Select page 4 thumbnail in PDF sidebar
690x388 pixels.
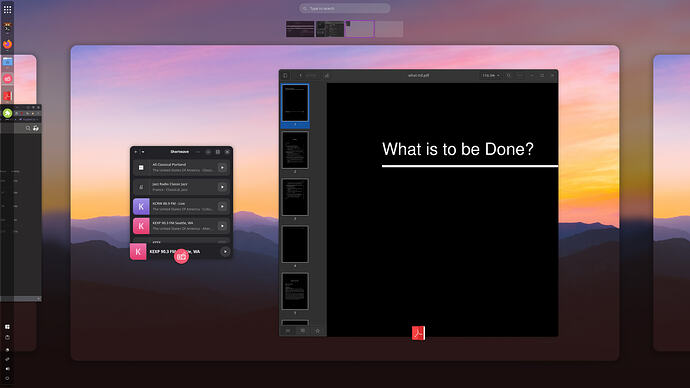295,244
